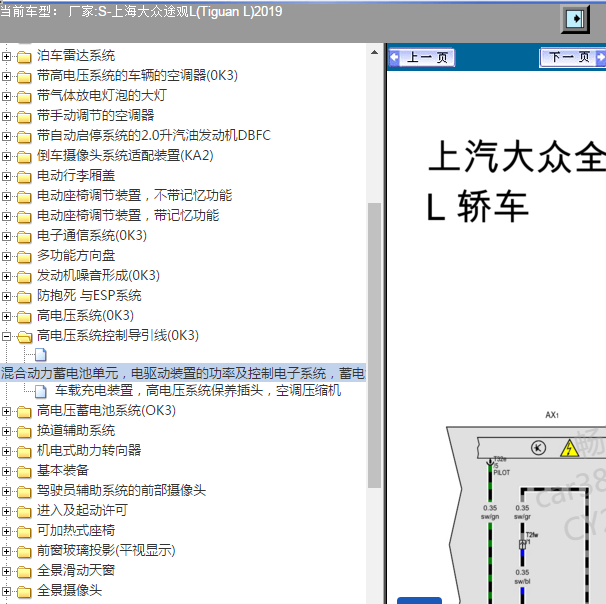Expand the 带气体放电灯泡的大灯 folder
This screenshot has height=604, width=606.
coord(6,96)
